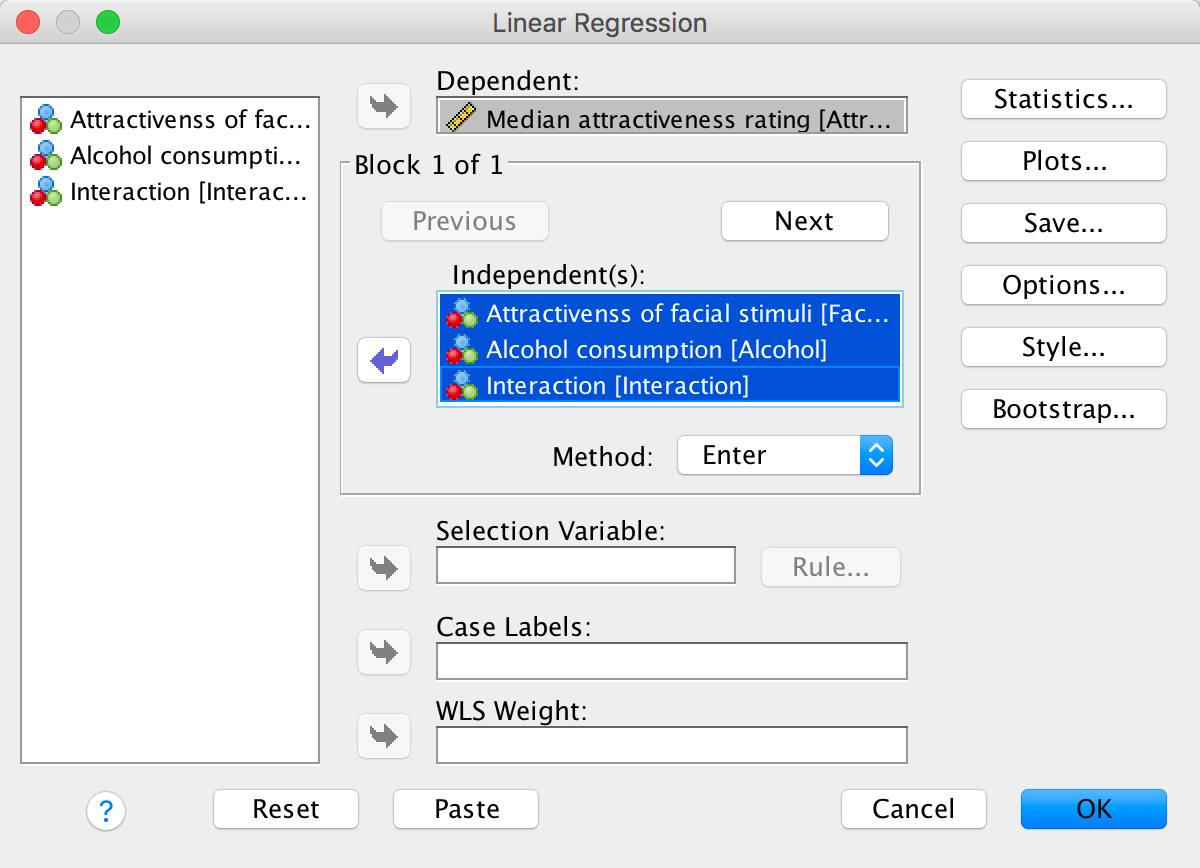This screenshot has width=1200, height=868.
Task: Click the arrow button beside Dependent field
Action: 384,107
